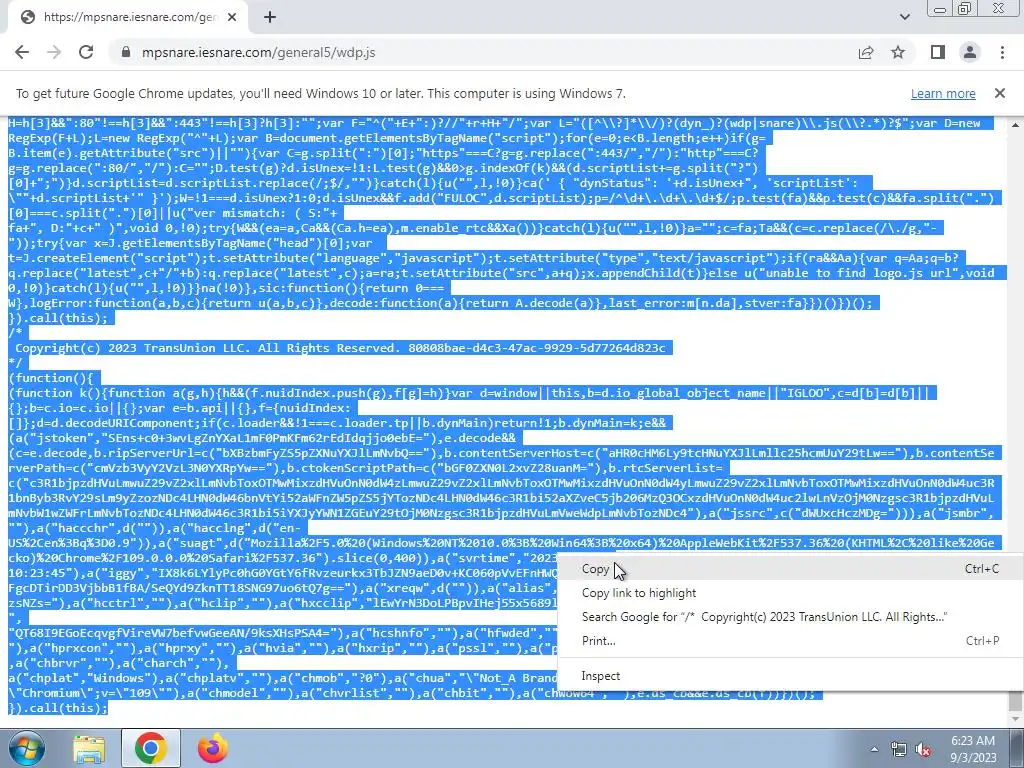Click the scrollbar up arrow
This screenshot has height=768, width=1024.
1016,124
